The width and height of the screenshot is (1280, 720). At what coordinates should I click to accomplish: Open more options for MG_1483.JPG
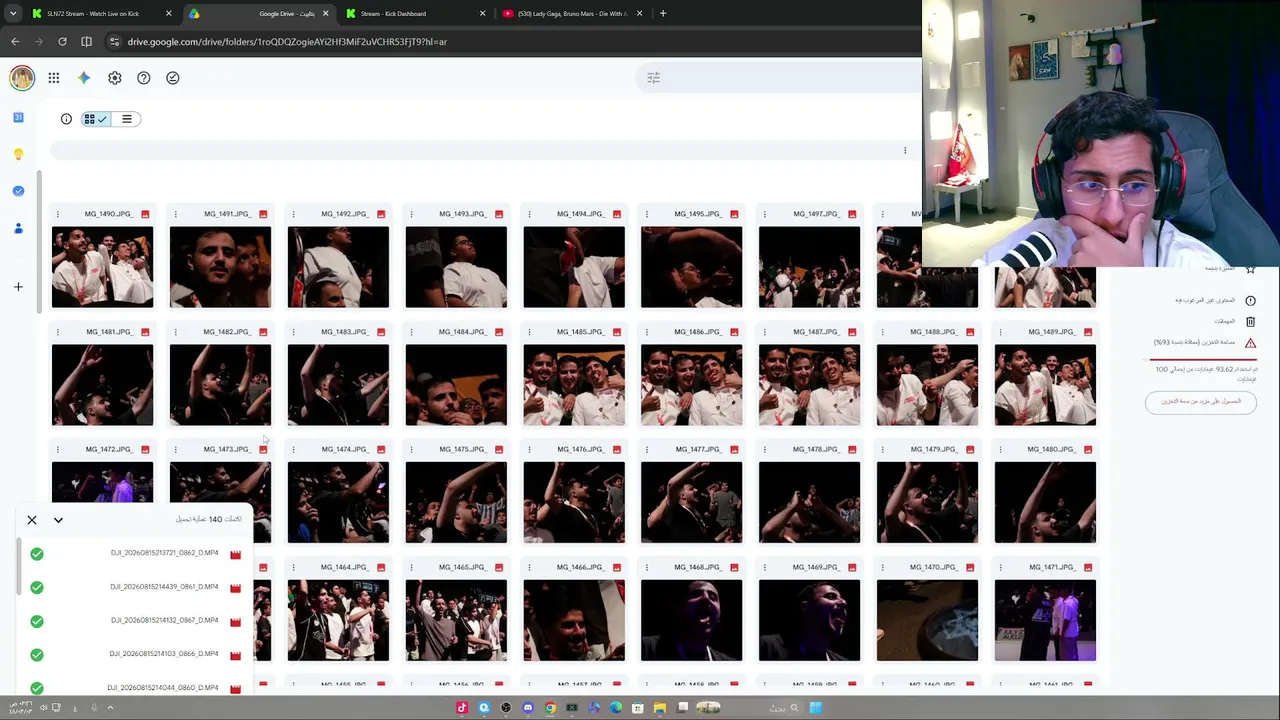click(293, 332)
